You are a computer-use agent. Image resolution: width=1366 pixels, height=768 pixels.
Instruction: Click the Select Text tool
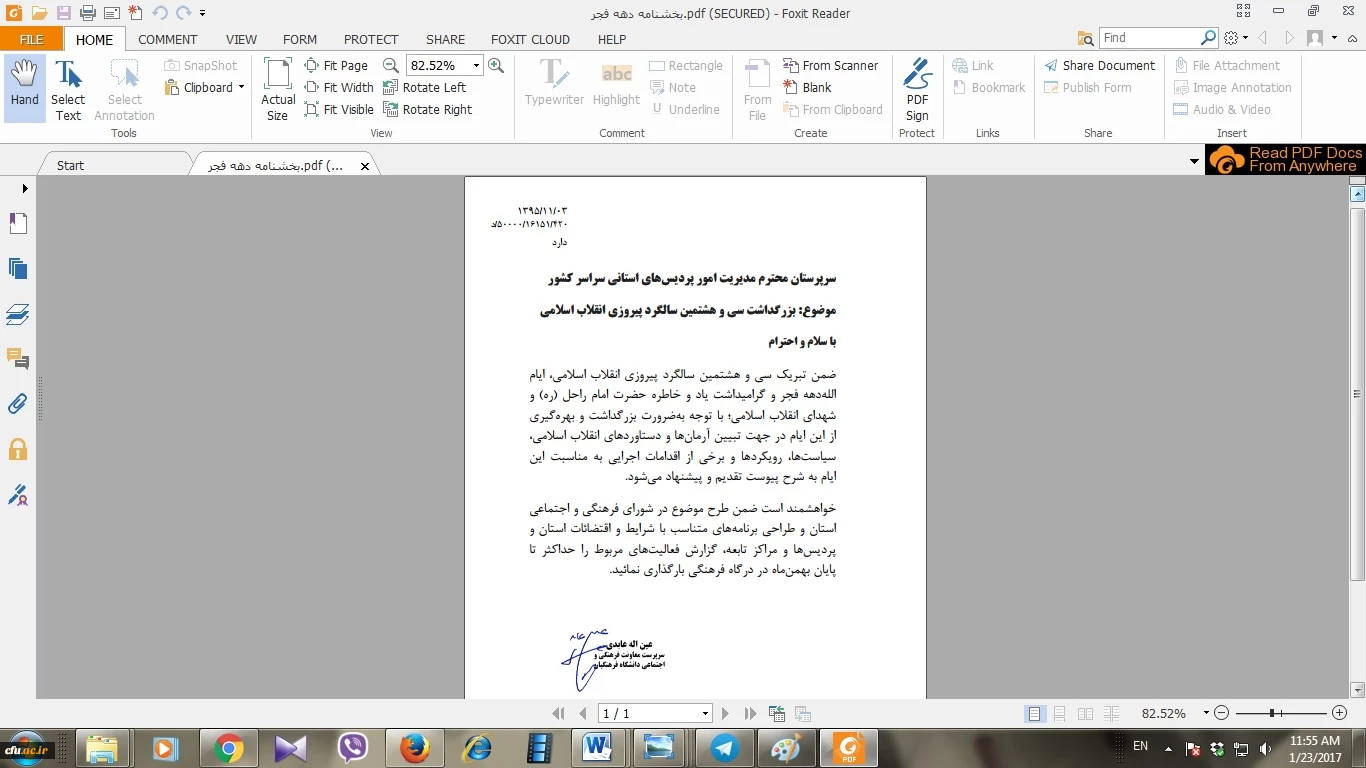(68, 88)
